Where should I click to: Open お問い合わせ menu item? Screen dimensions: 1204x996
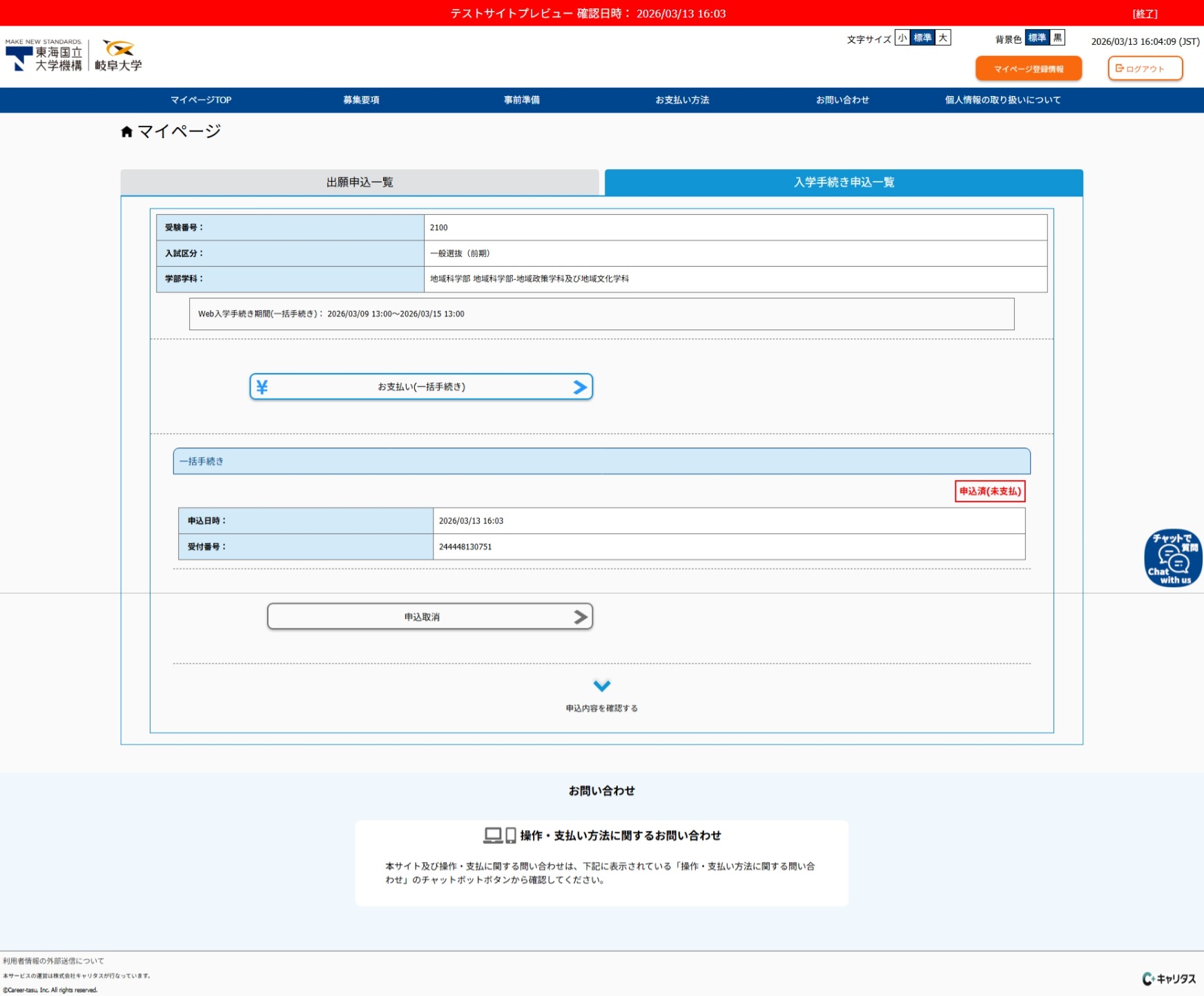(842, 100)
